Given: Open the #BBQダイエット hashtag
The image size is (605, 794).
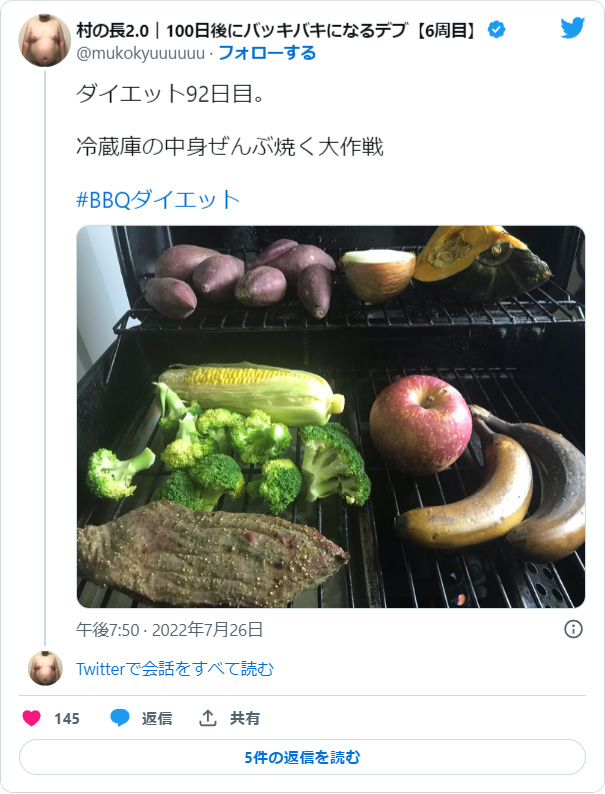Looking at the screenshot, I should pyautogui.click(x=158, y=198).
